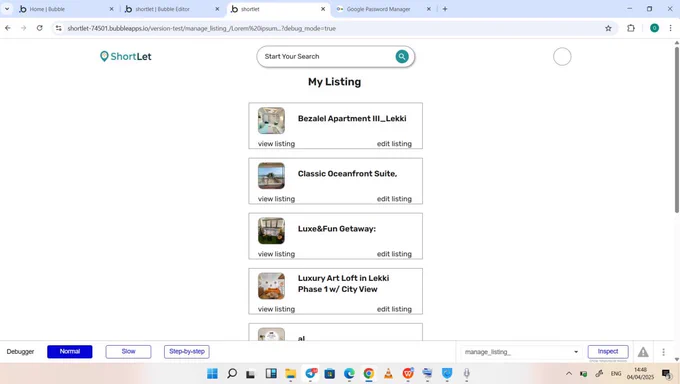View listing for Luxe&Fun Getaway
Screen dimensions: 680x384
coord(276,254)
